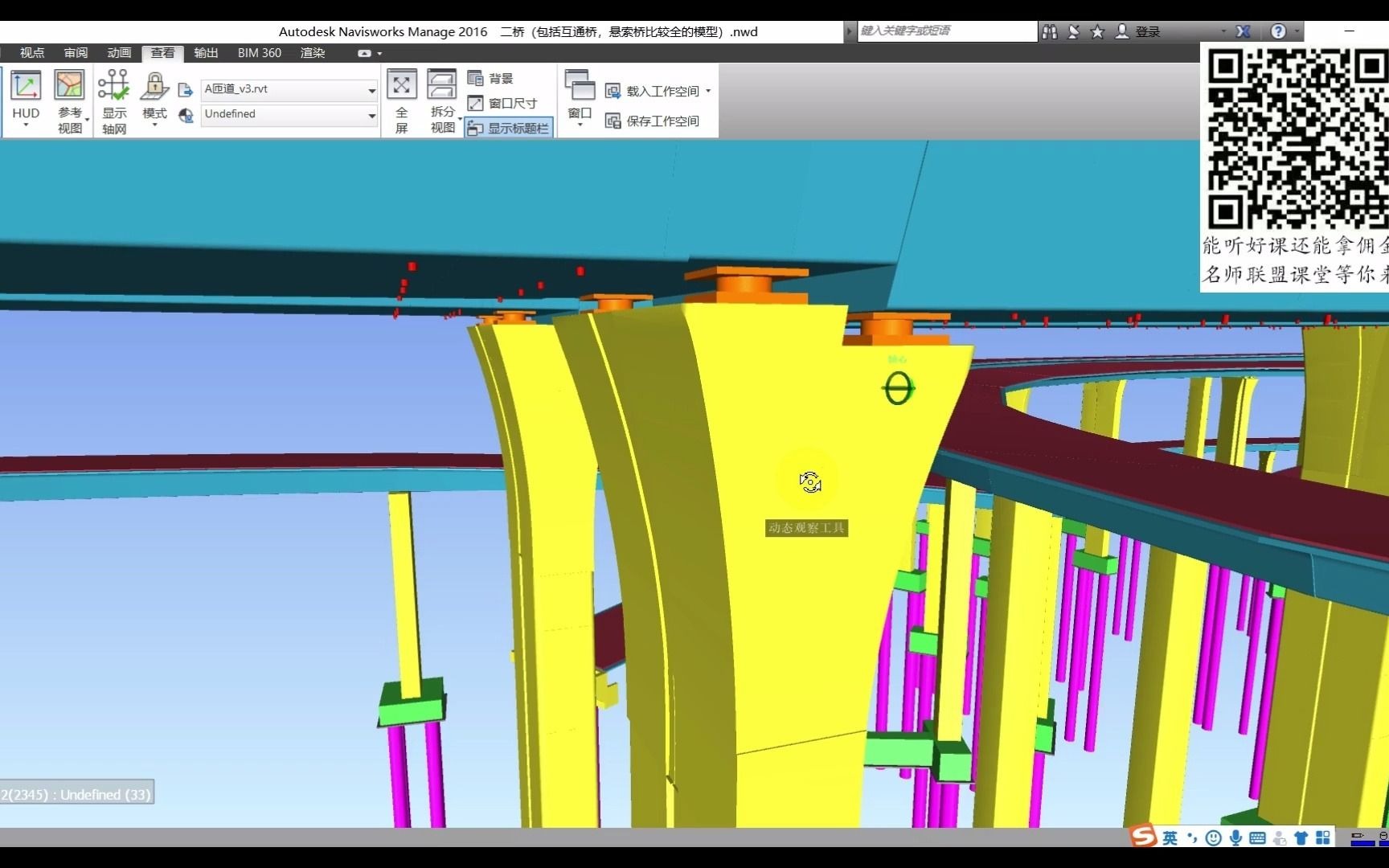Image resolution: width=1389 pixels, height=868 pixels.
Task: Click the Sogou S input method logo
Action: [x=1142, y=836]
